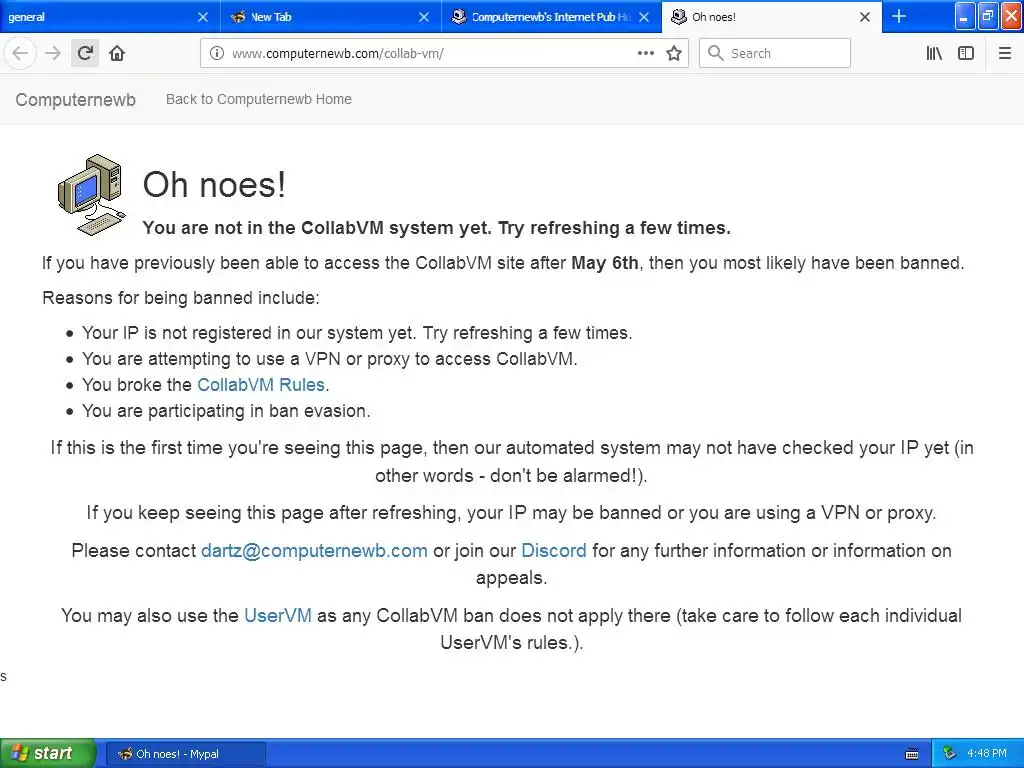
Task: Open Back to Computernewb Home link
Action: (259, 99)
